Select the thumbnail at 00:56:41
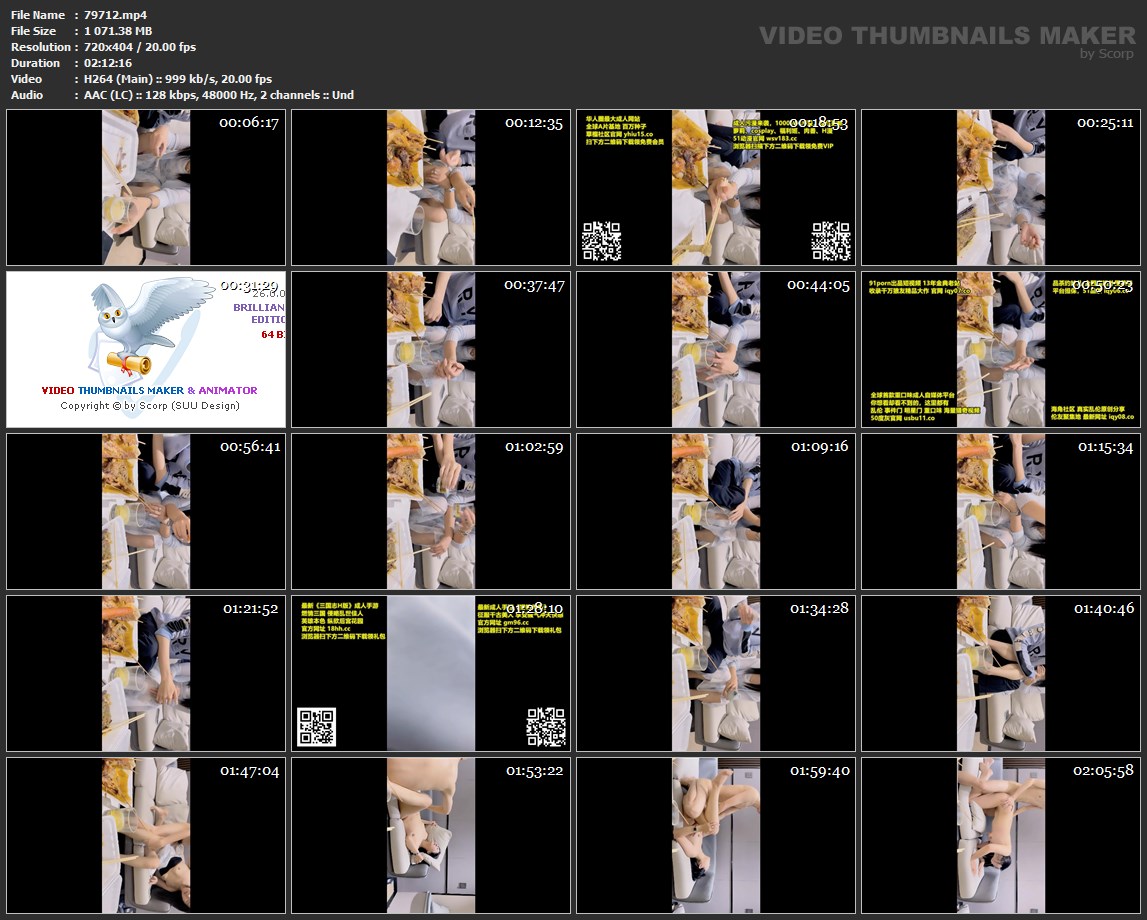The width and height of the screenshot is (1147, 920). (146, 511)
